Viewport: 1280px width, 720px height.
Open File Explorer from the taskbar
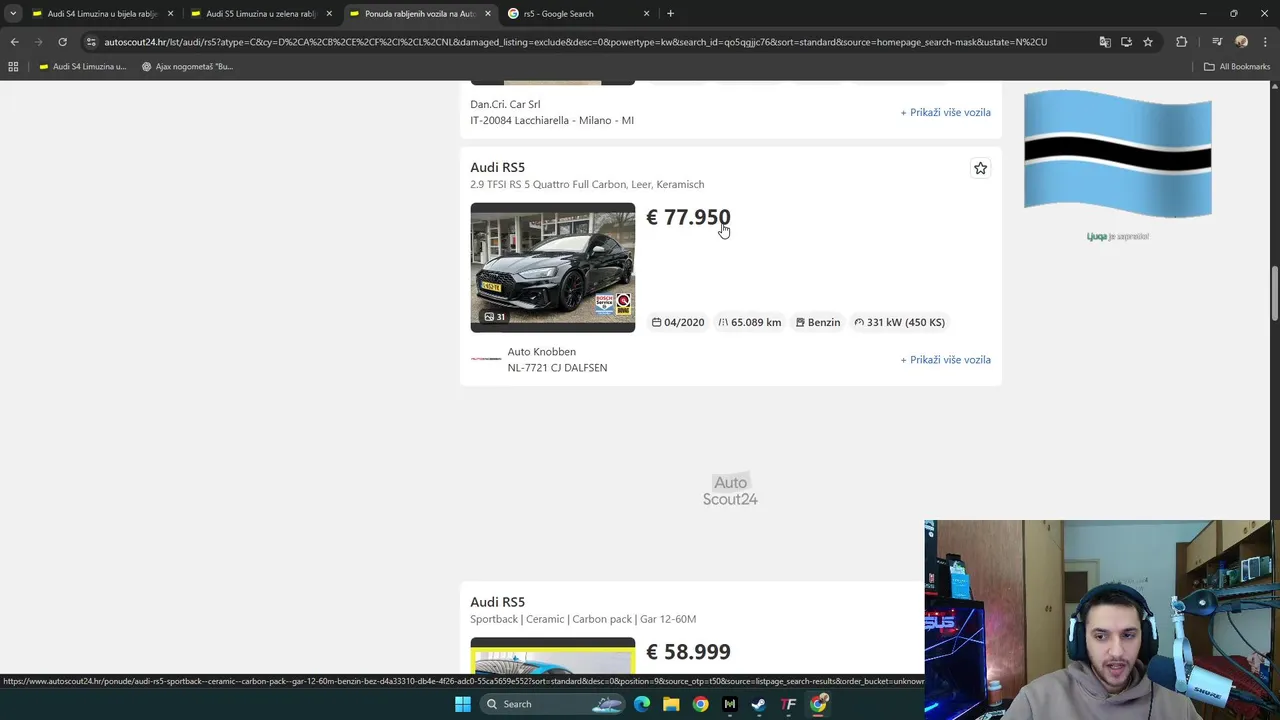[671, 704]
